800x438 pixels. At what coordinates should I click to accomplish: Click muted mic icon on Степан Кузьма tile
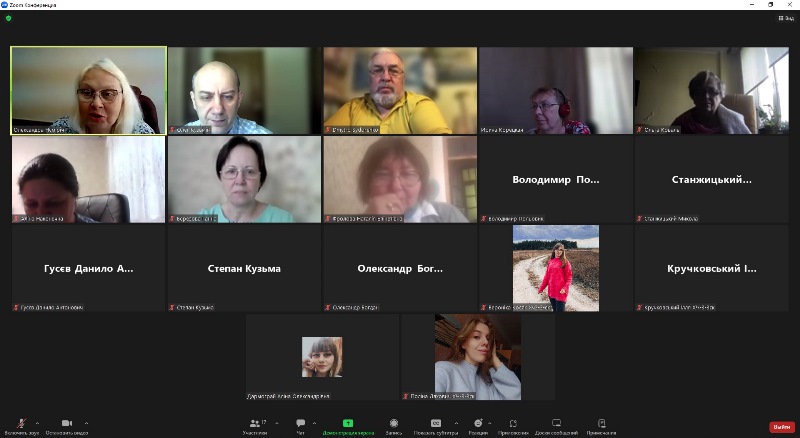click(172, 307)
